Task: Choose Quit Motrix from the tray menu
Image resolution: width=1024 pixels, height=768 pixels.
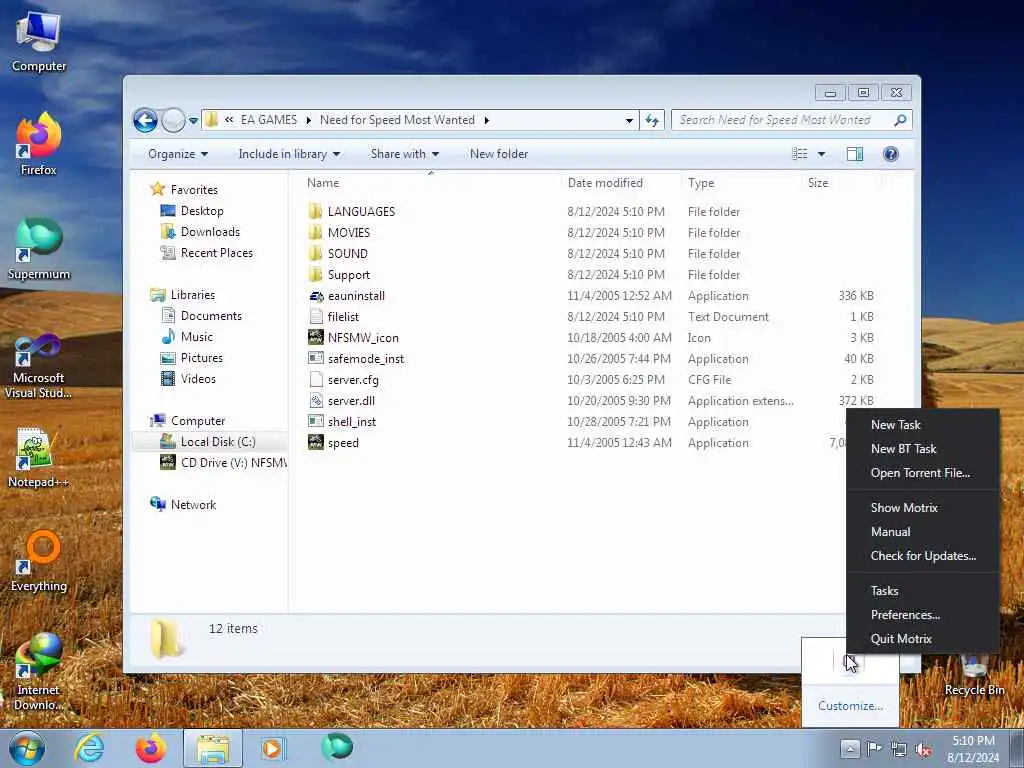Action: coord(901,639)
